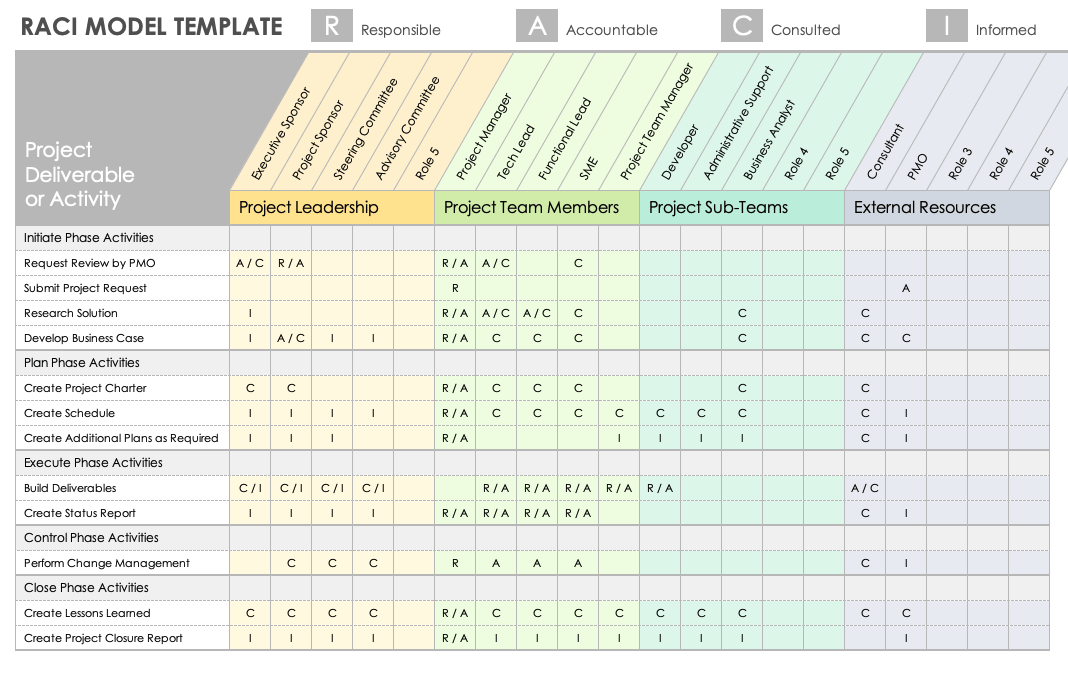The width and height of the screenshot is (1068, 675).
Task: Select the Create Schedule row label
Action: click(x=69, y=413)
